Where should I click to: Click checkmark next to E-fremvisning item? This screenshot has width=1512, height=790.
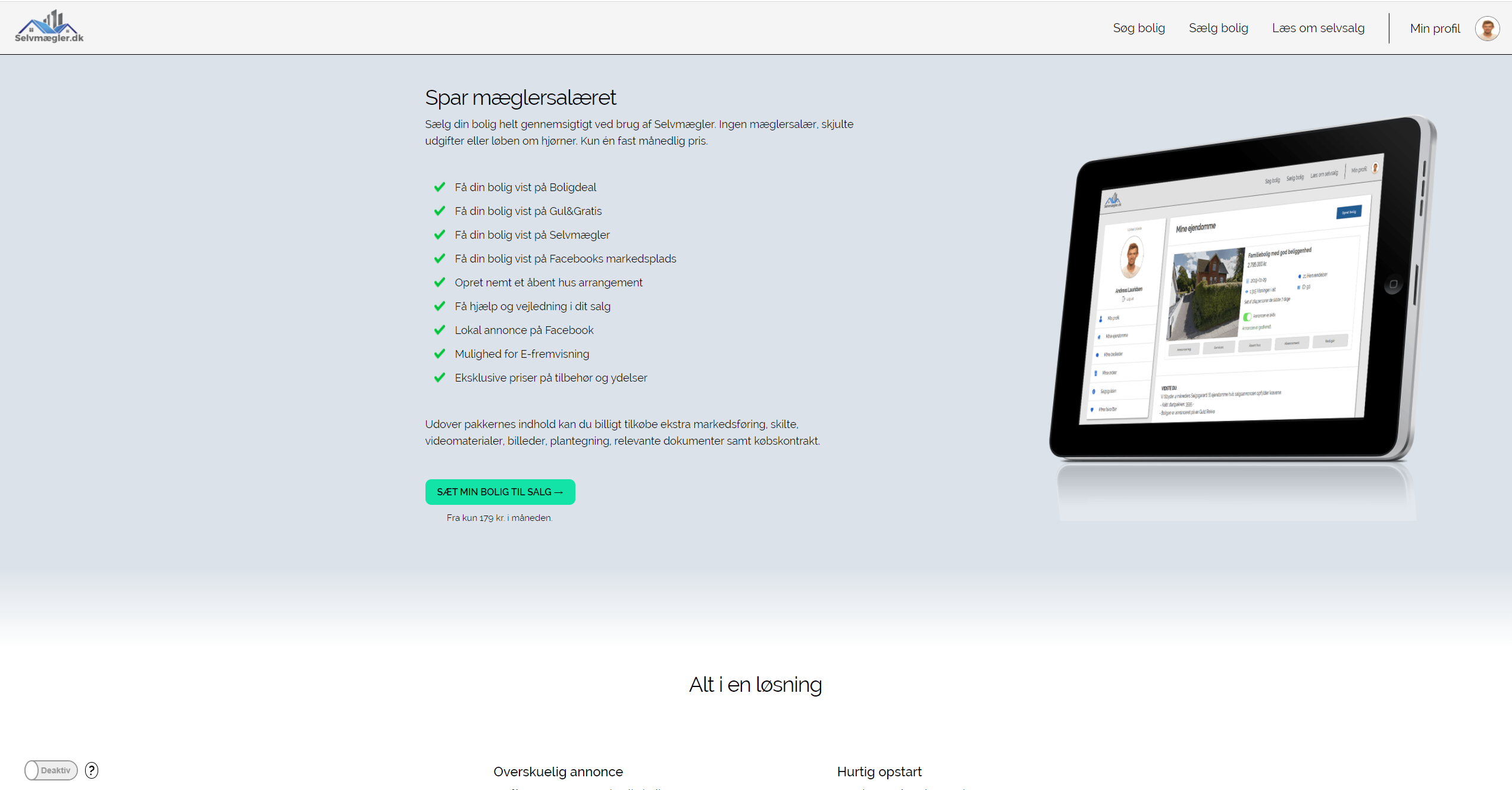click(x=440, y=354)
